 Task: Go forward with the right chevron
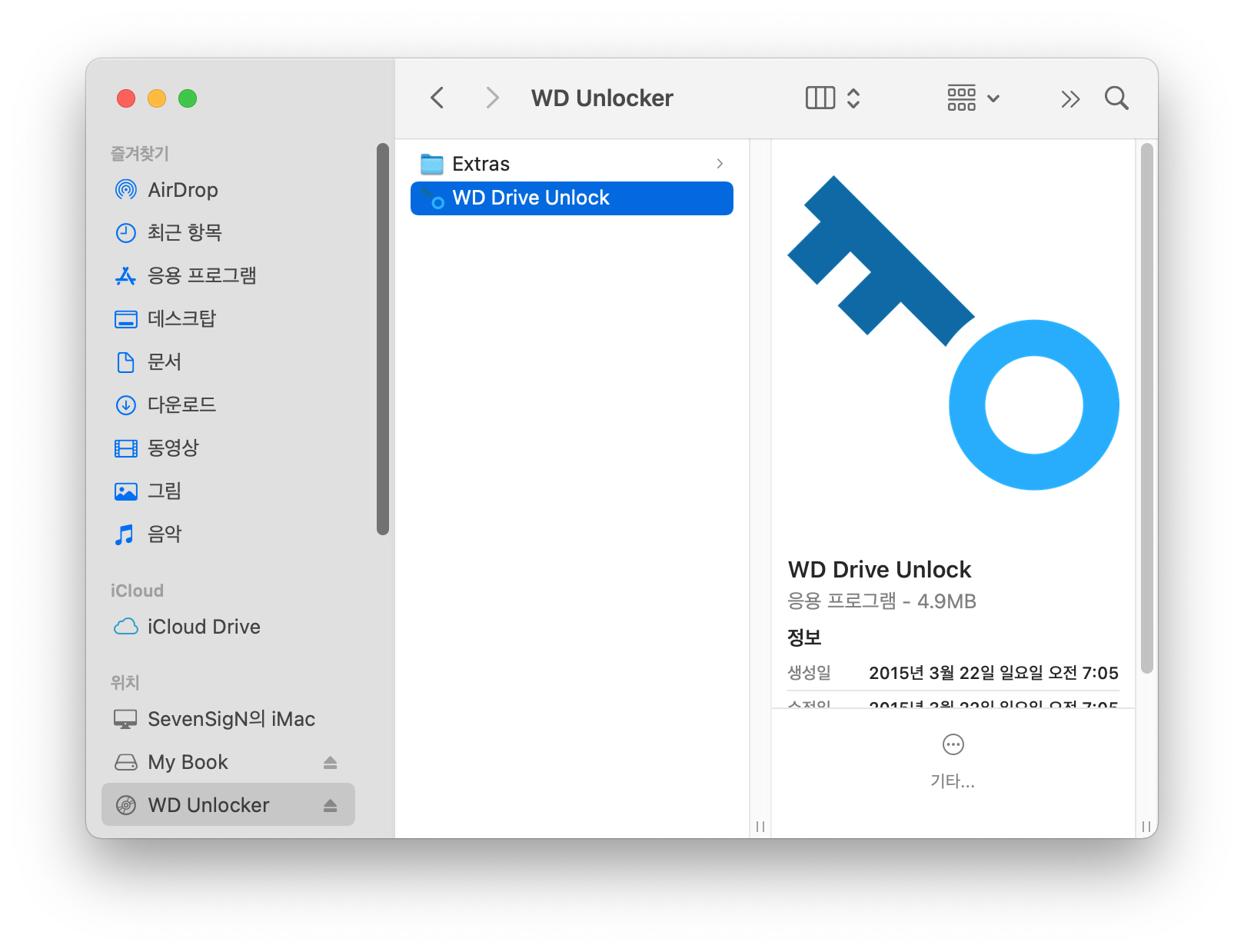click(x=493, y=98)
